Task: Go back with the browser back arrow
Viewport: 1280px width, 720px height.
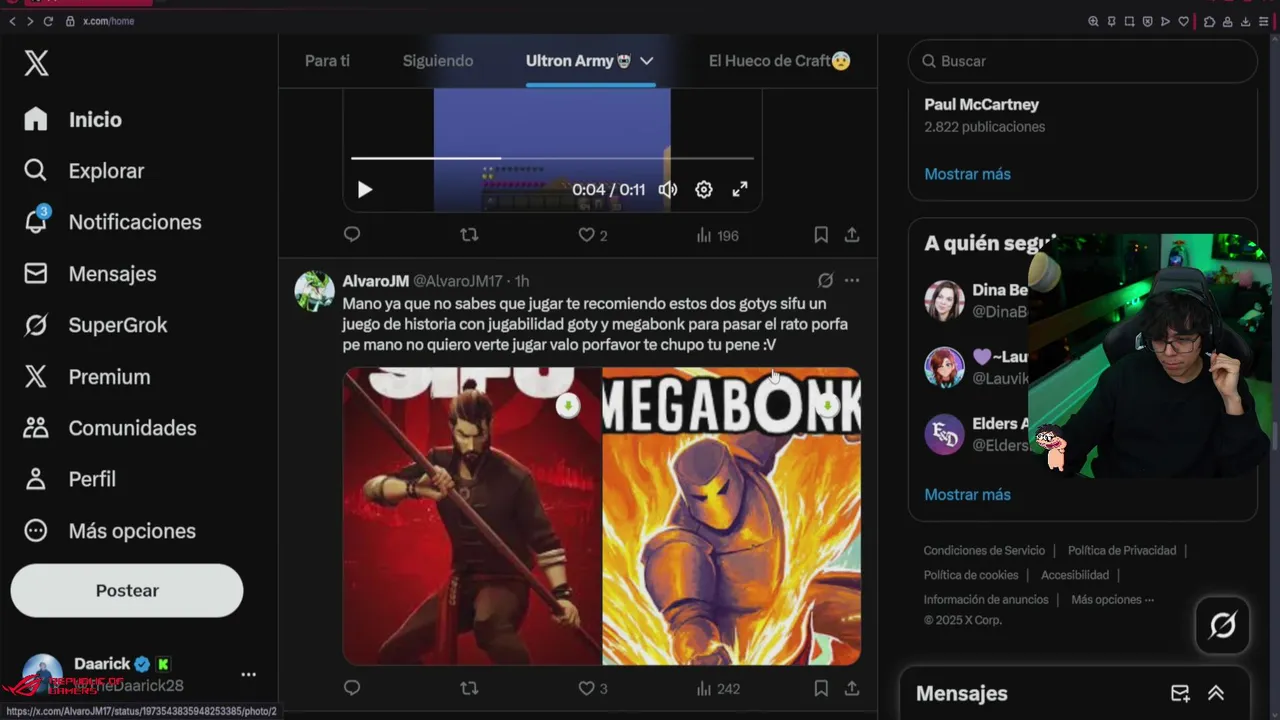Action: click(12, 21)
